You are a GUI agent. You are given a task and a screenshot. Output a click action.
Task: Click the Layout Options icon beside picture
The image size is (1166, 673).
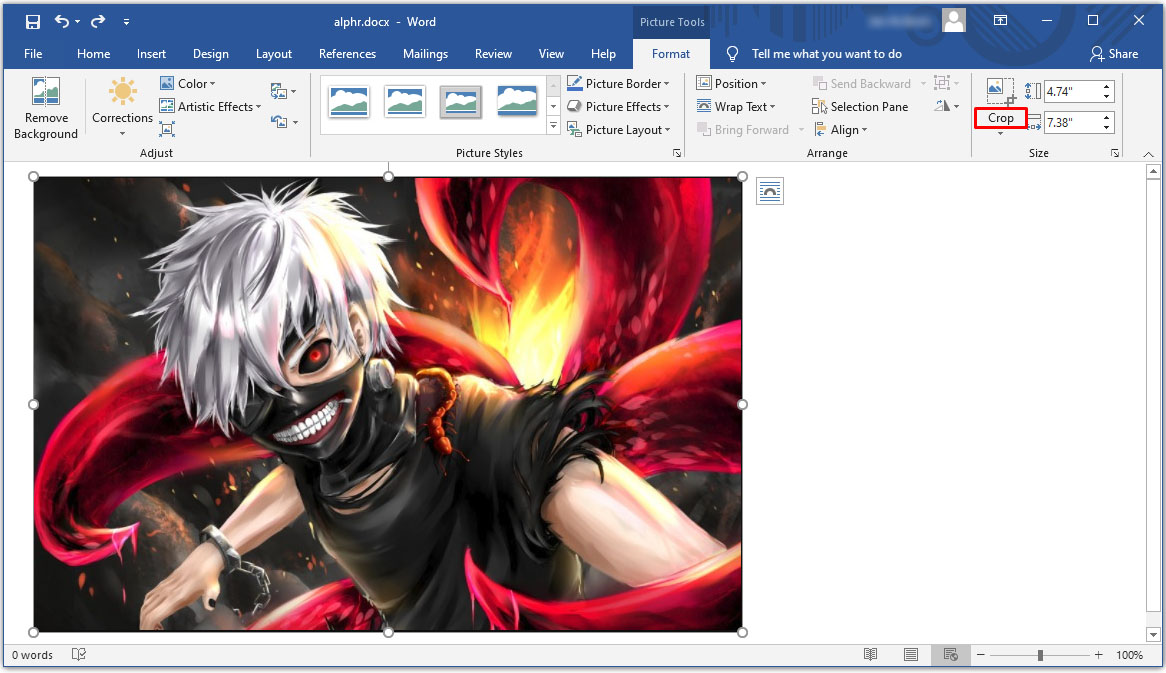point(770,191)
